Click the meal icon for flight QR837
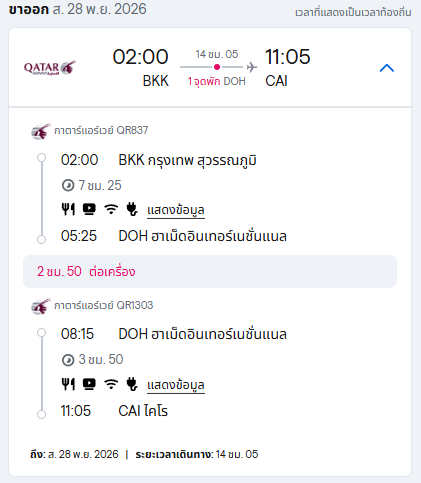Viewport: 421px width, 483px height. (68, 209)
